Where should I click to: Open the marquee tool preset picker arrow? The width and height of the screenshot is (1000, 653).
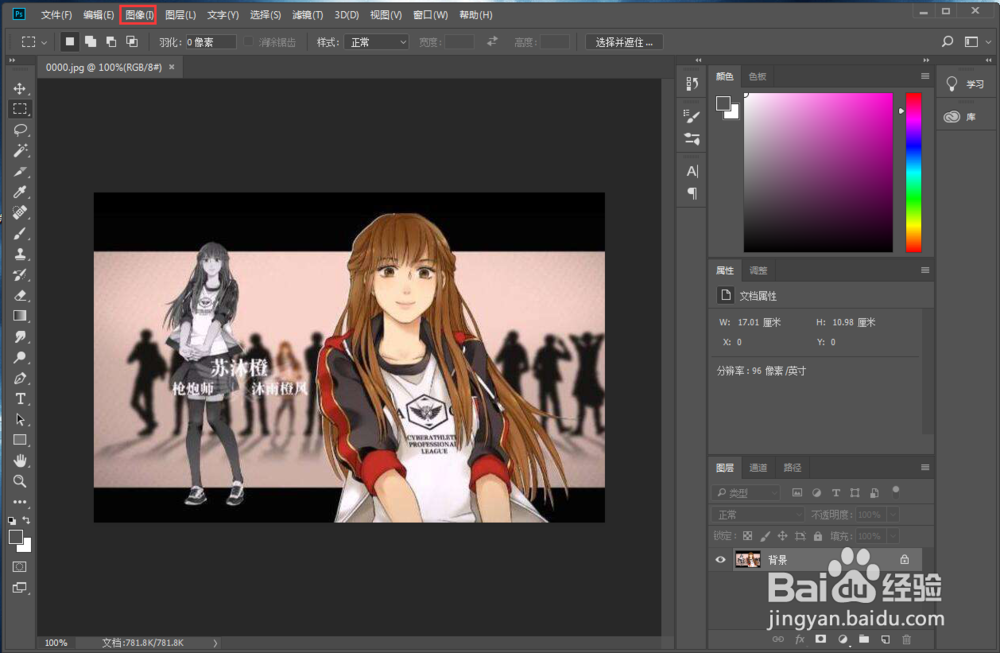pyautogui.click(x=44, y=42)
